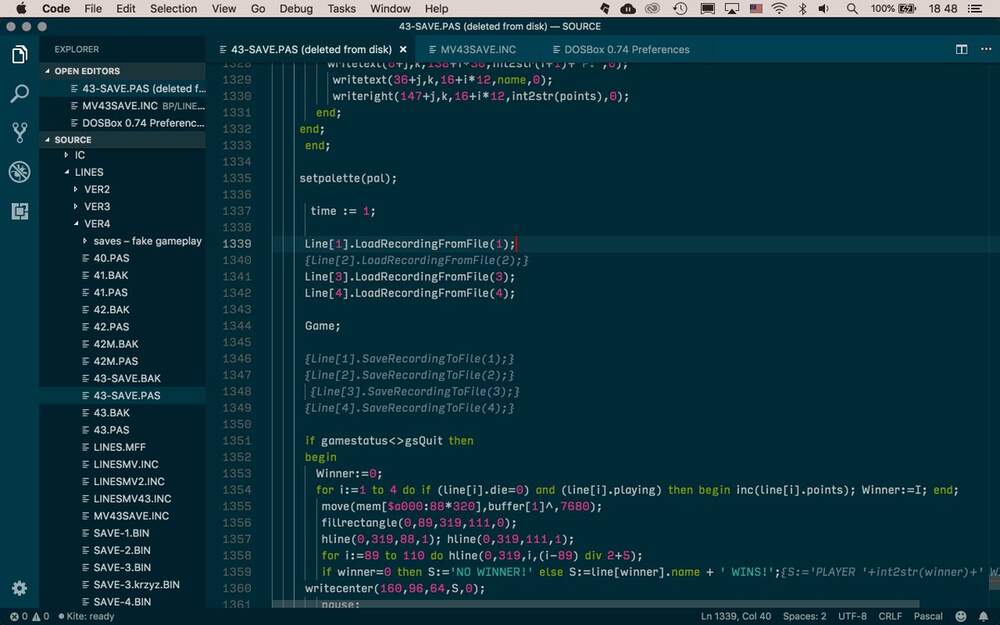Viewport: 1000px width, 625px height.
Task: Change indentation via Spaces: 2
Action: tap(804, 616)
